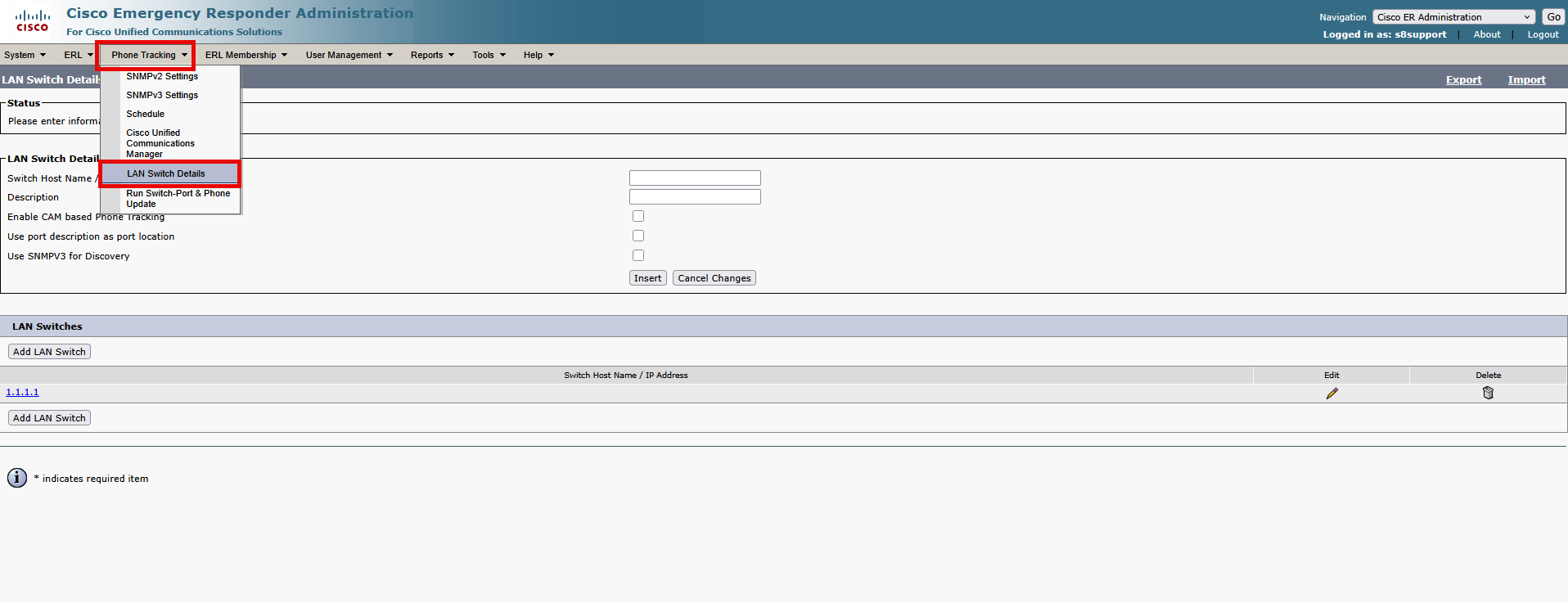
Task: Open the Export link
Action: coord(1463,79)
